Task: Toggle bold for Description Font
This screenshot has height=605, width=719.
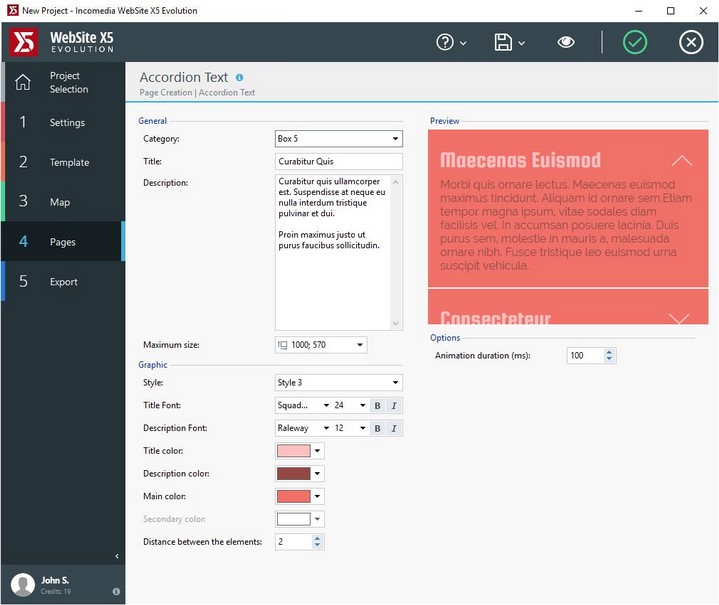Action: click(377, 428)
